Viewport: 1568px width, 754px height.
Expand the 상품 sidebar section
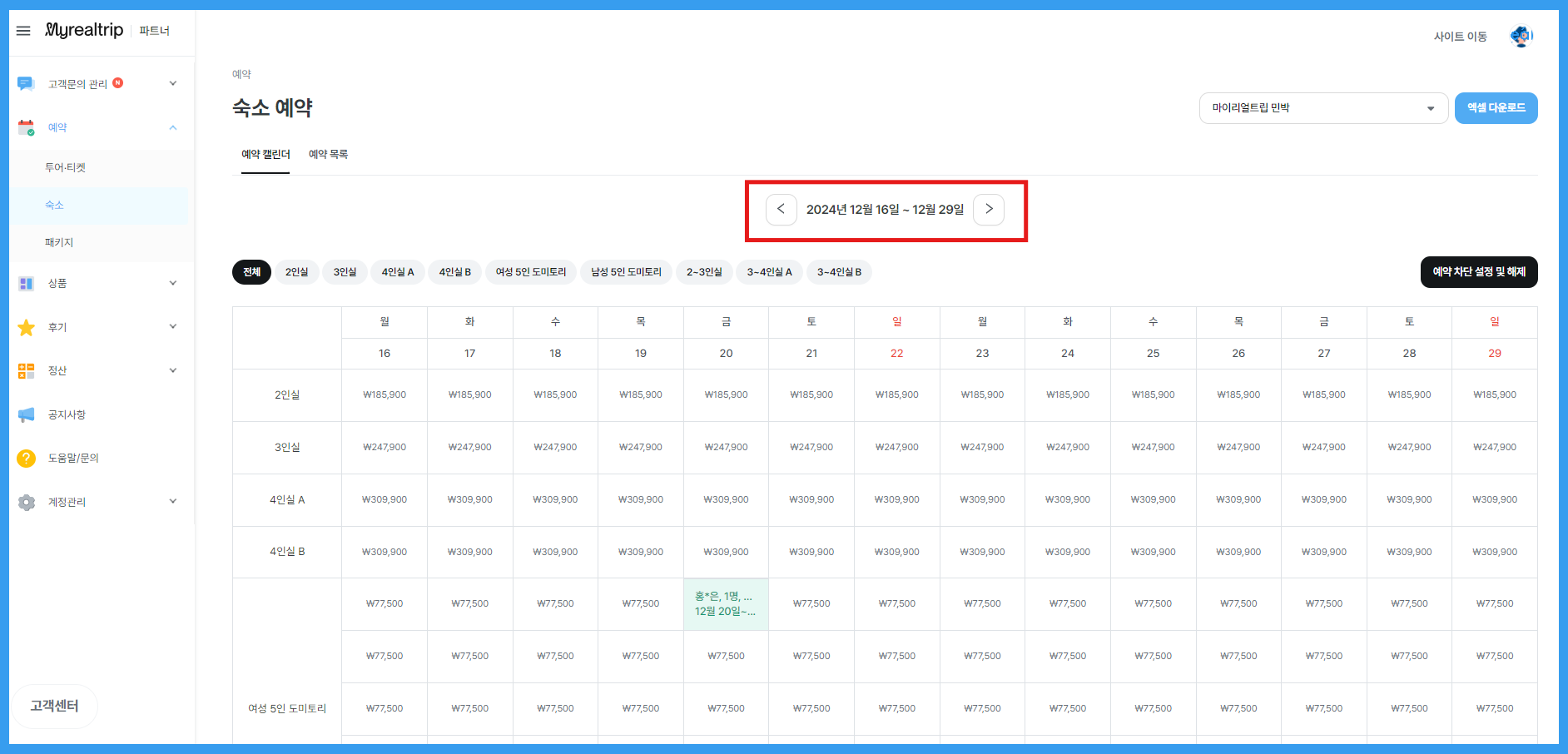(172, 283)
